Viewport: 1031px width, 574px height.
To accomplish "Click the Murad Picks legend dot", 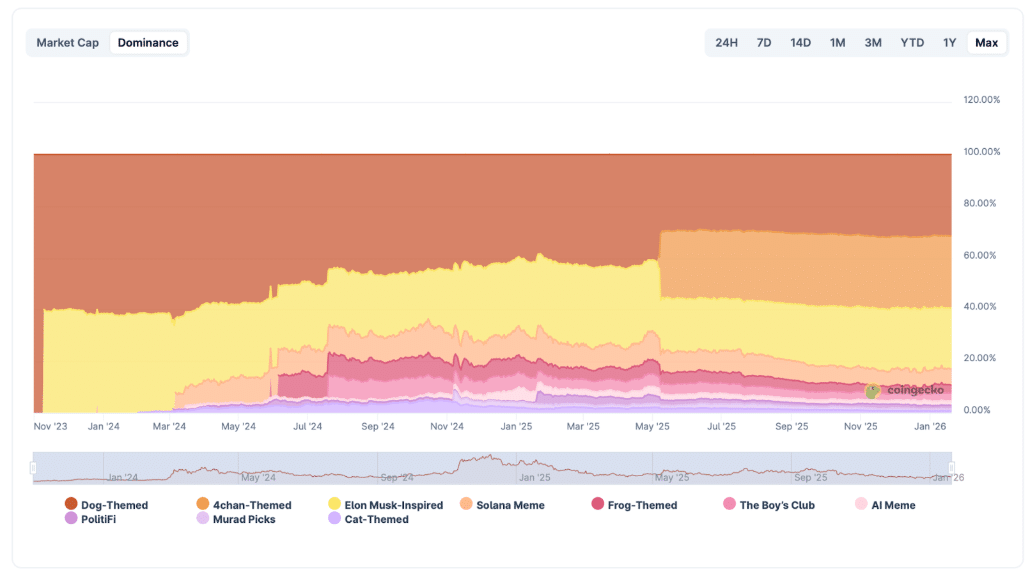I will (203, 519).
